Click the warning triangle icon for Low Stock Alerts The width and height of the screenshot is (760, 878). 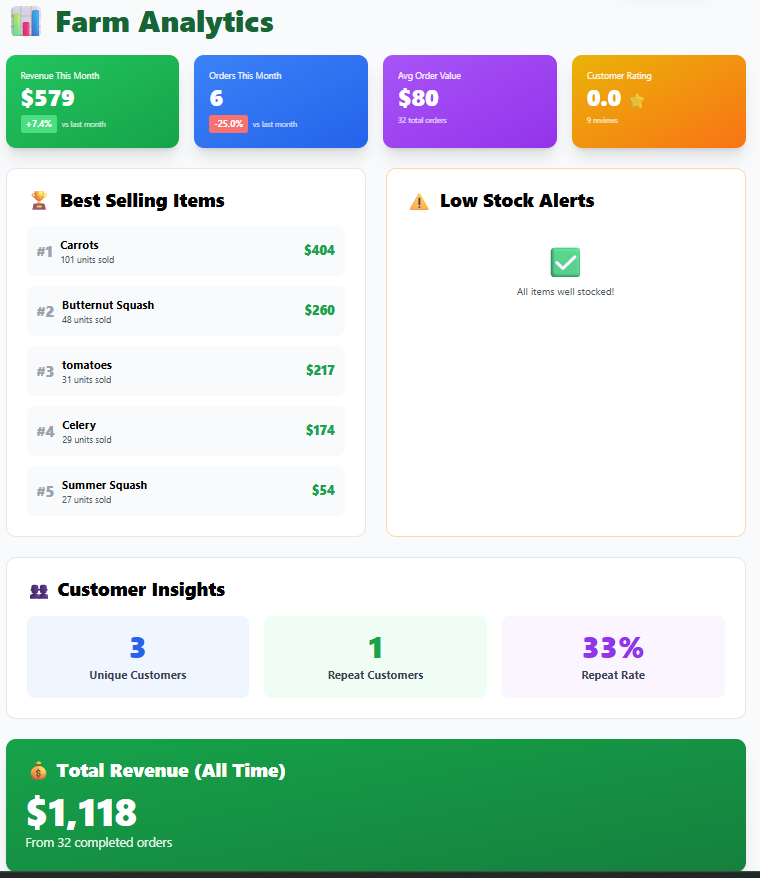(x=419, y=202)
